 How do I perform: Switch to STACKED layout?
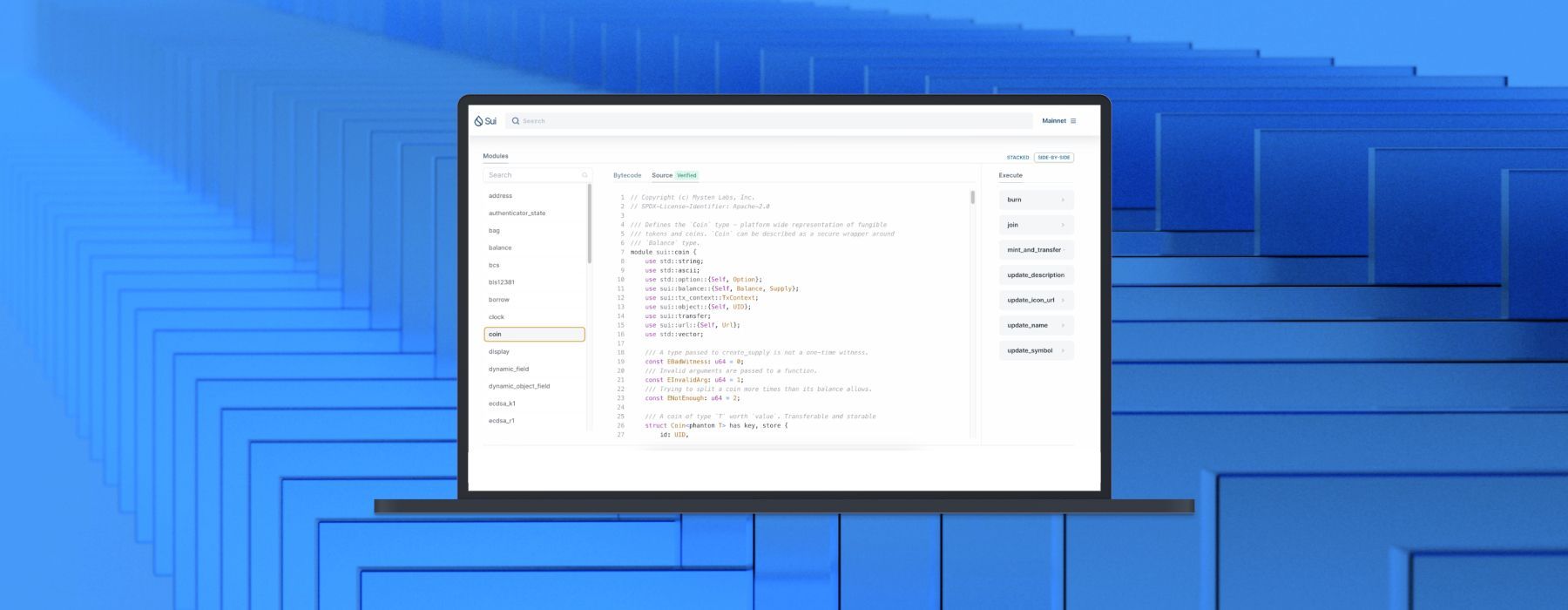[1017, 158]
